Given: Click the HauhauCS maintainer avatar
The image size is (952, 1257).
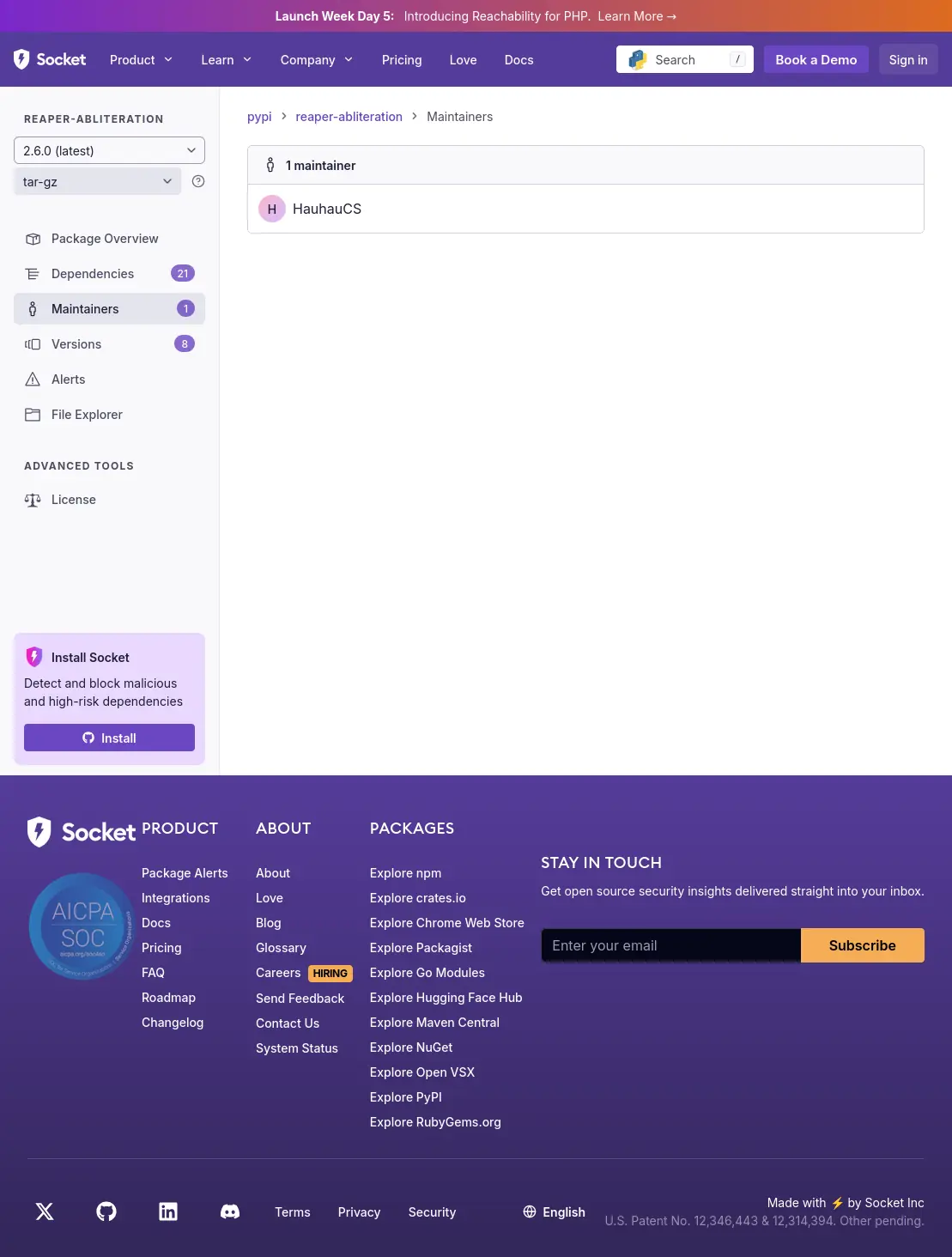Looking at the screenshot, I should (272, 209).
